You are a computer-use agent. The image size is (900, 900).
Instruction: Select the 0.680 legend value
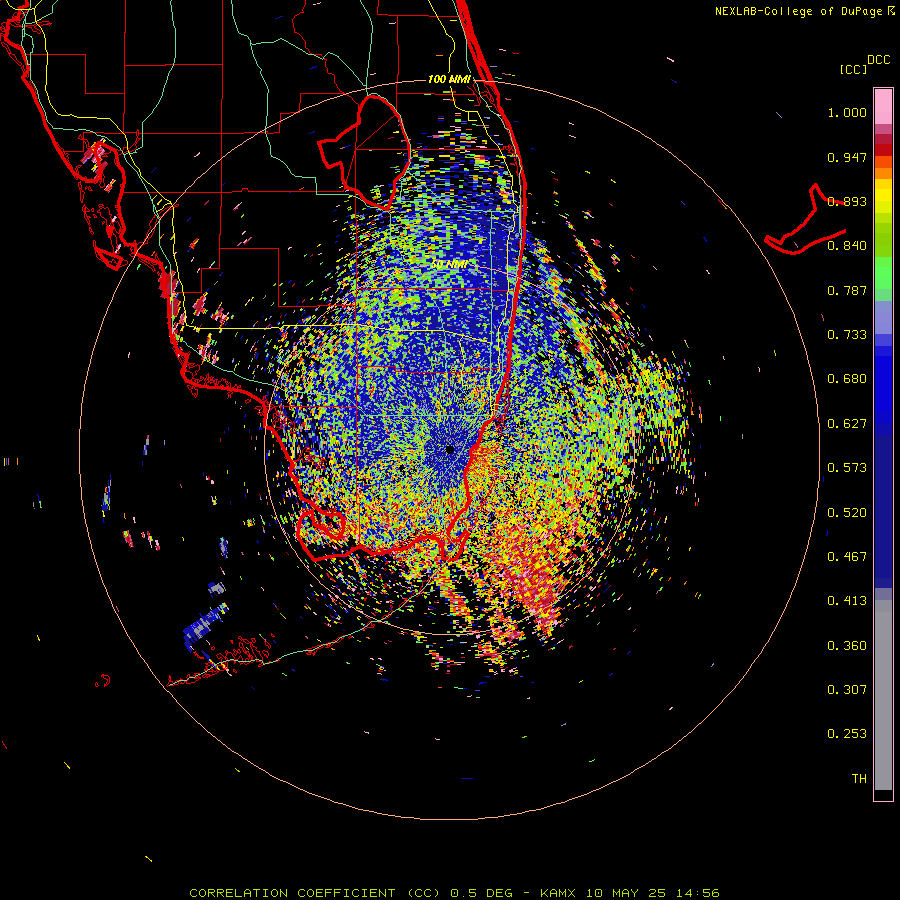847,379
